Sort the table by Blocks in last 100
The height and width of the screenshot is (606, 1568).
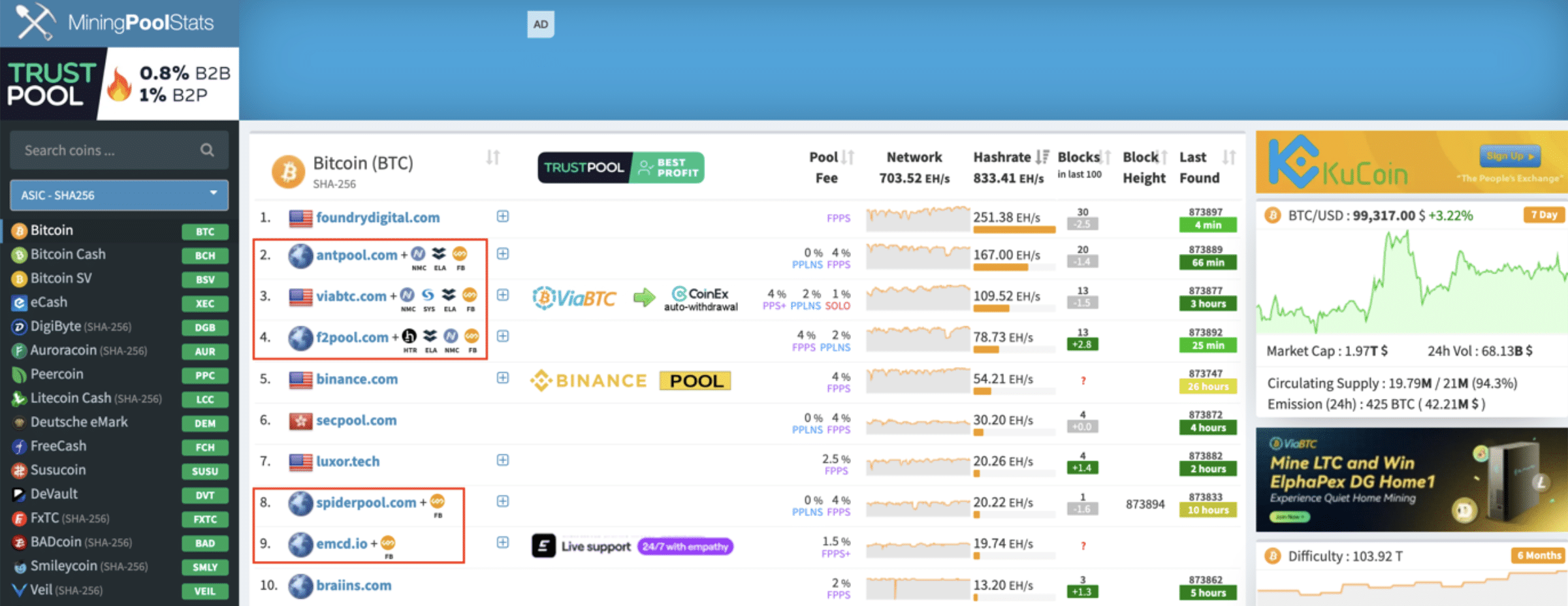click(x=1106, y=157)
